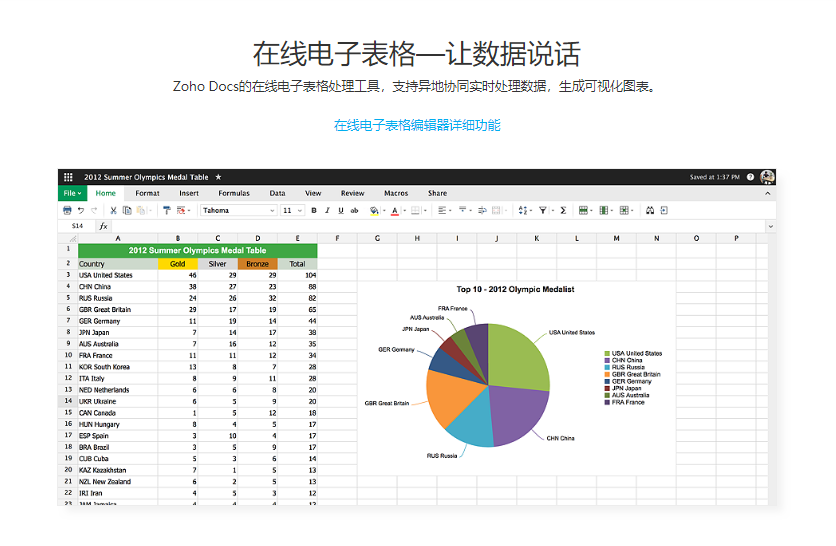Open the Share tab

[x=437, y=193]
